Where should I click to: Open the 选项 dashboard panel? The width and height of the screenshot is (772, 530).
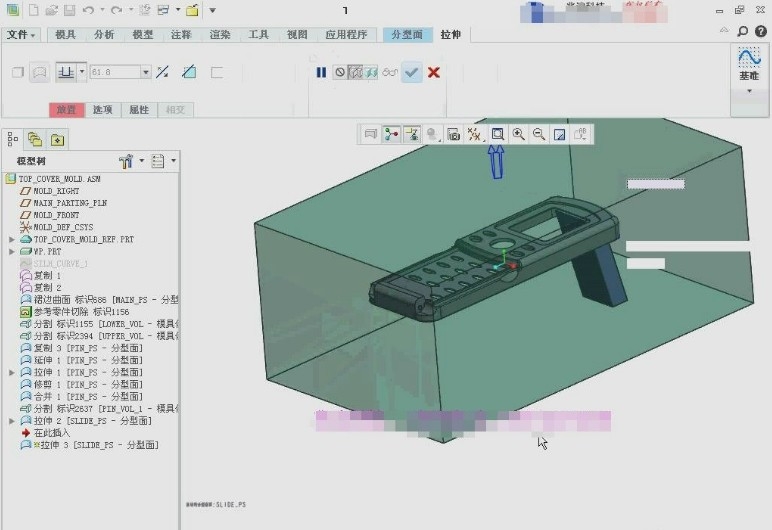103,109
